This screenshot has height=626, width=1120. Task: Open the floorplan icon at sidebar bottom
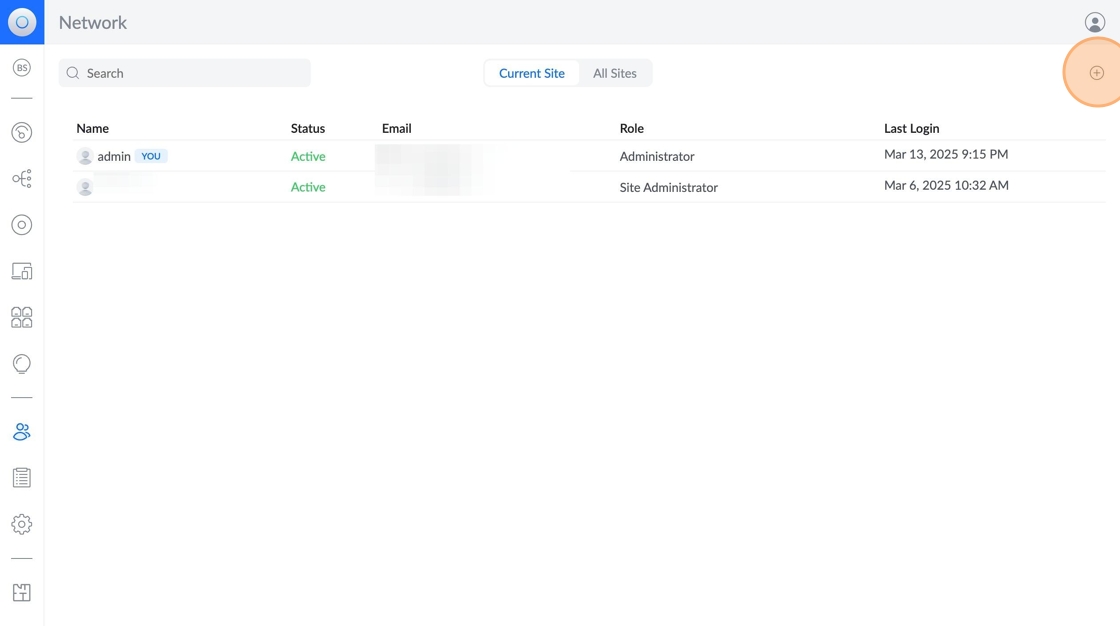22,592
